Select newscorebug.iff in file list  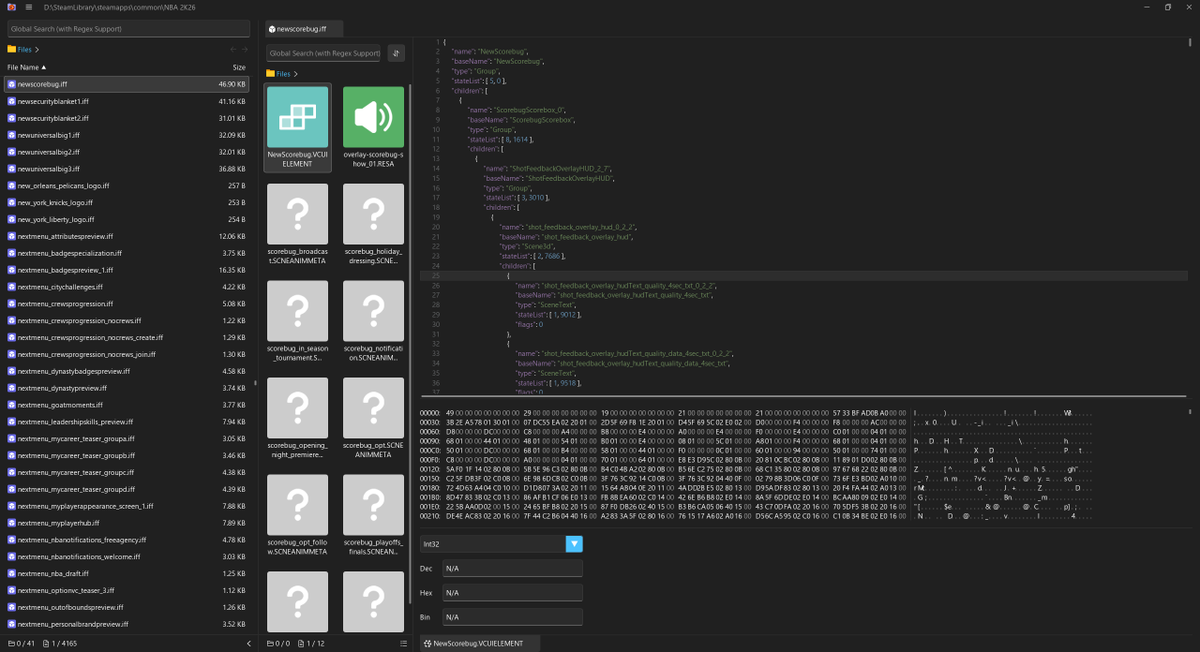128,84
